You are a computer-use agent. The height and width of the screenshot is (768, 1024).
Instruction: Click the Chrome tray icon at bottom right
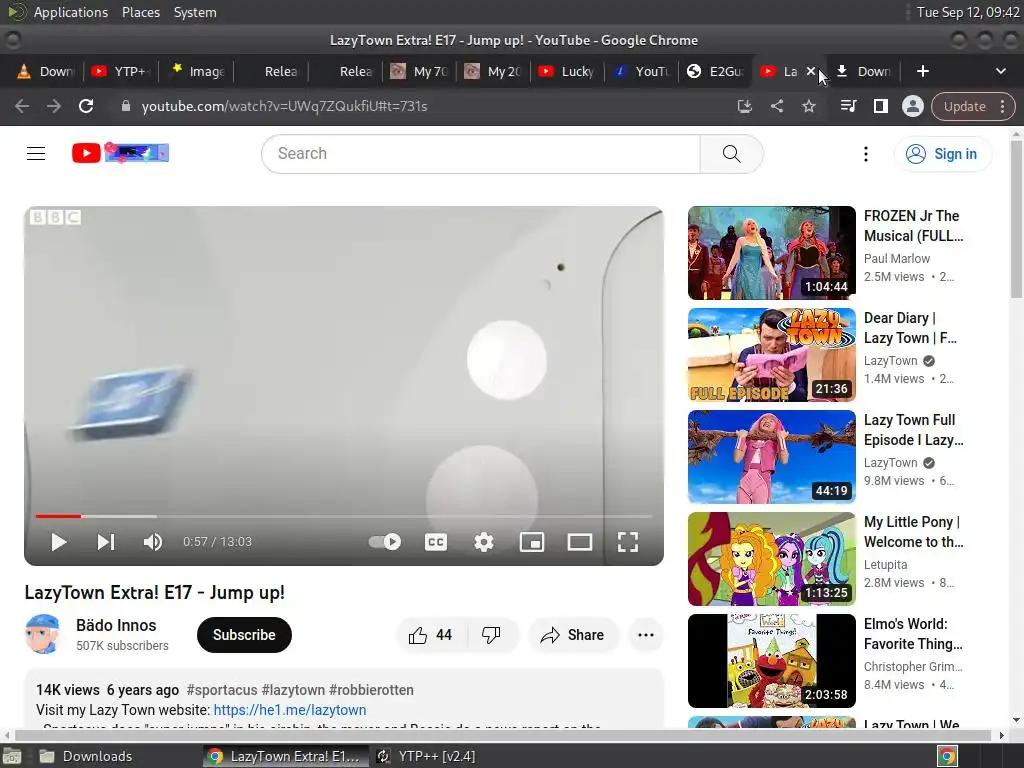coord(947,756)
